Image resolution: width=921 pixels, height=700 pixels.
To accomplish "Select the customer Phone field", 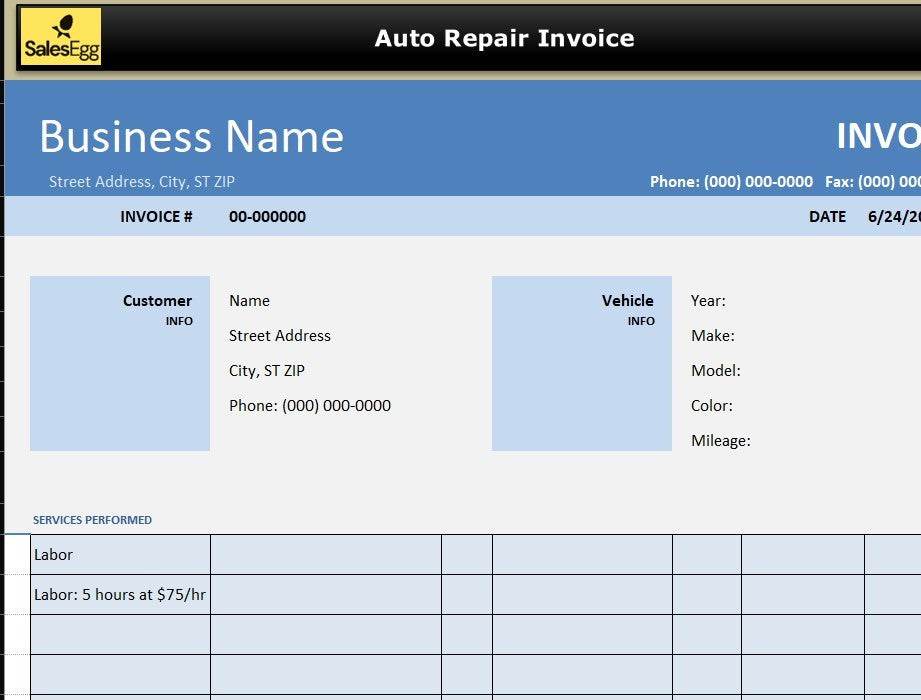I will point(309,406).
